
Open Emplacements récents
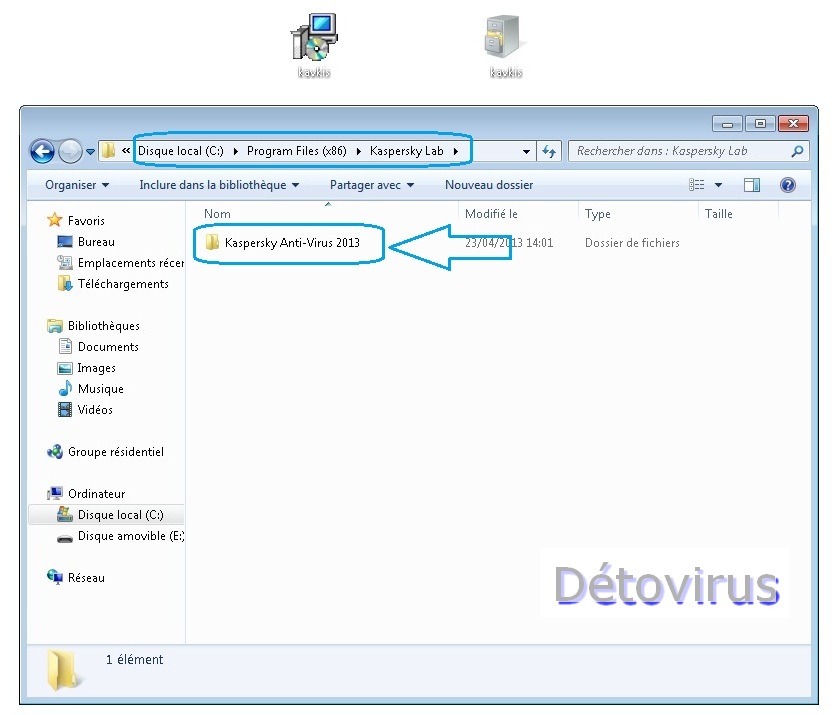coord(130,263)
